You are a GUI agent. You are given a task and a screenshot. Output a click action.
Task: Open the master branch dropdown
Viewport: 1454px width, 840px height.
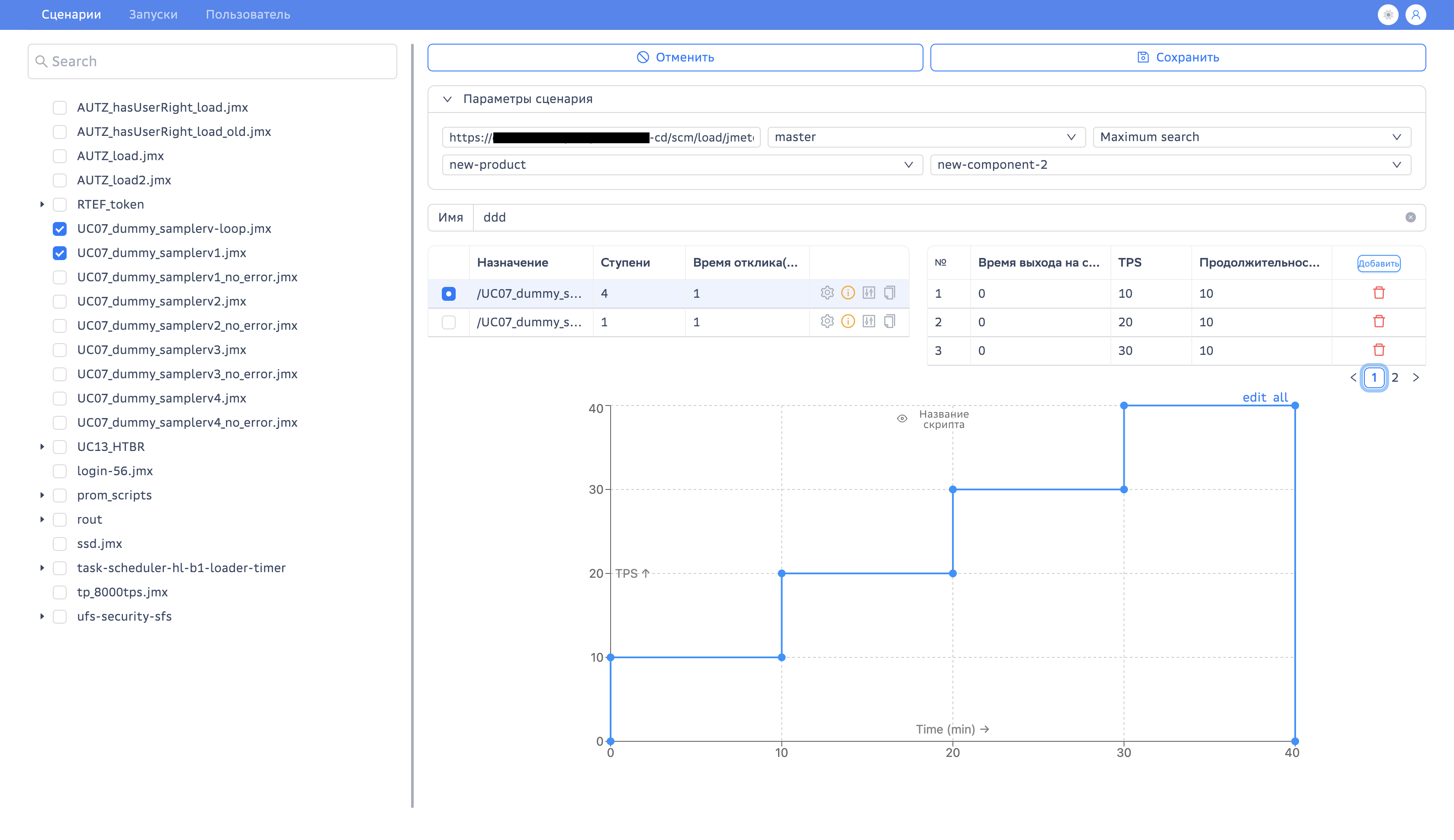coord(926,137)
